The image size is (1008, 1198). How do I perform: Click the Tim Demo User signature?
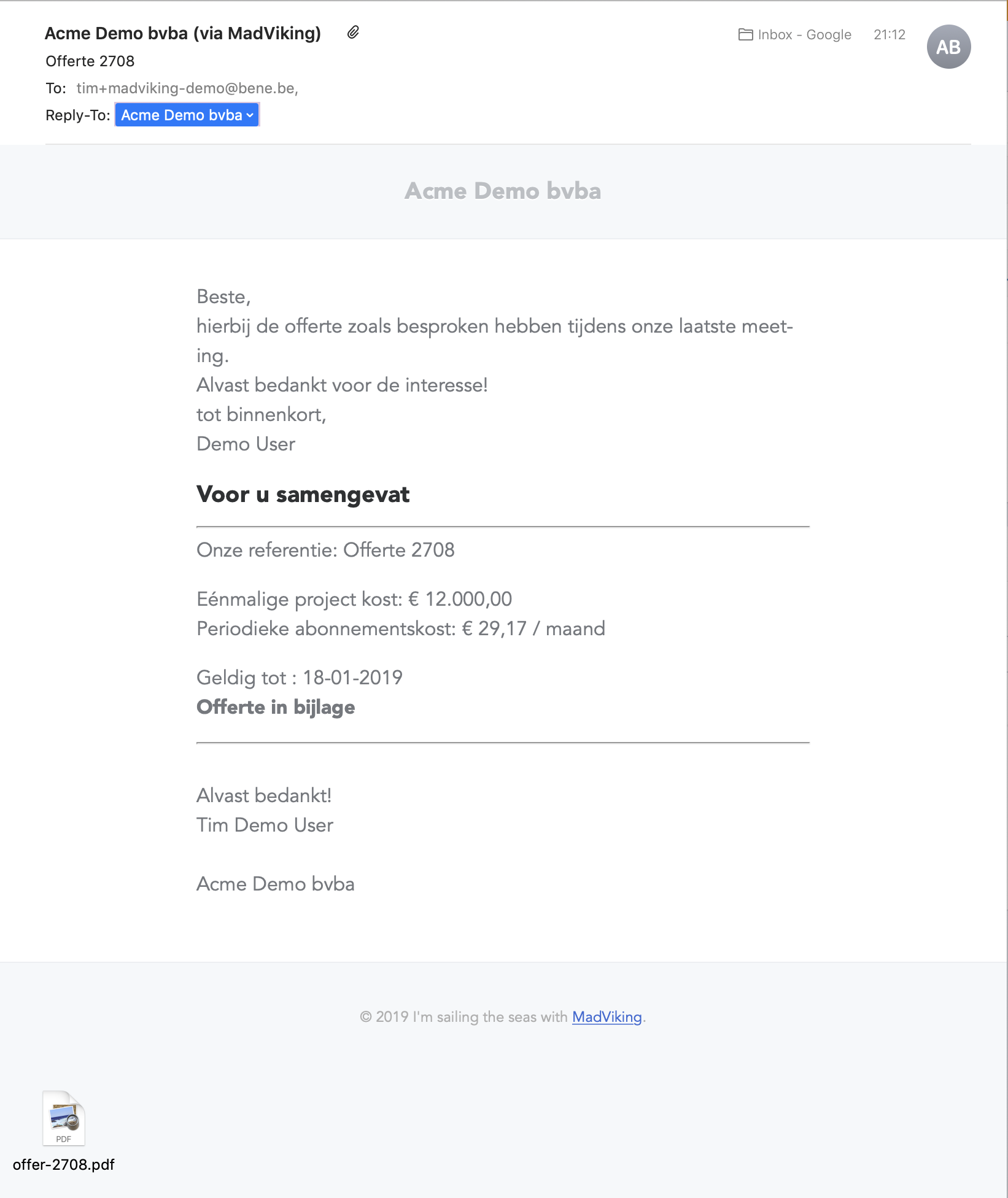click(265, 825)
